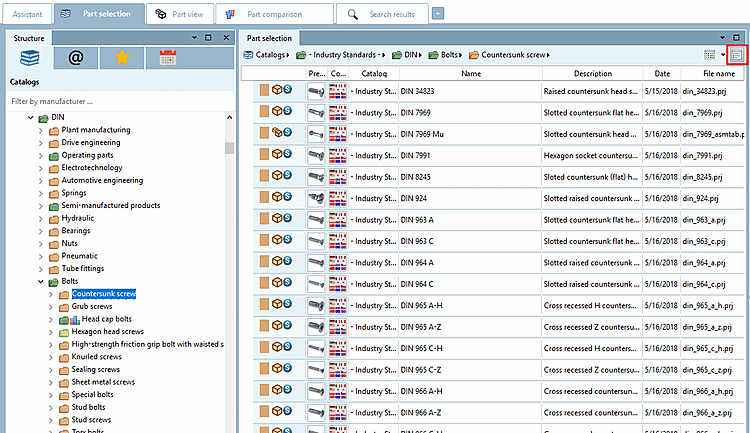Expand the Countersunk screw folder
750x433 pixels.
(x=51, y=294)
